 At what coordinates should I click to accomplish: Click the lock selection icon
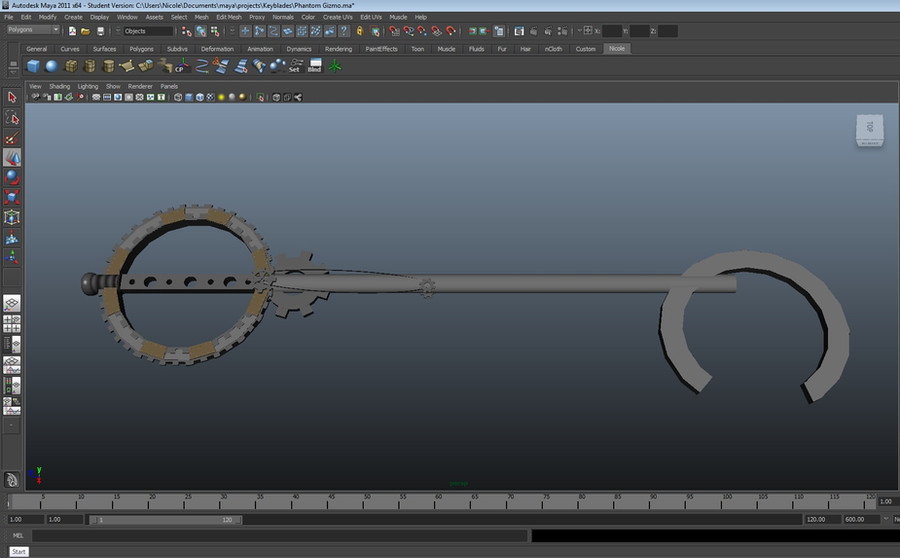pos(360,31)
